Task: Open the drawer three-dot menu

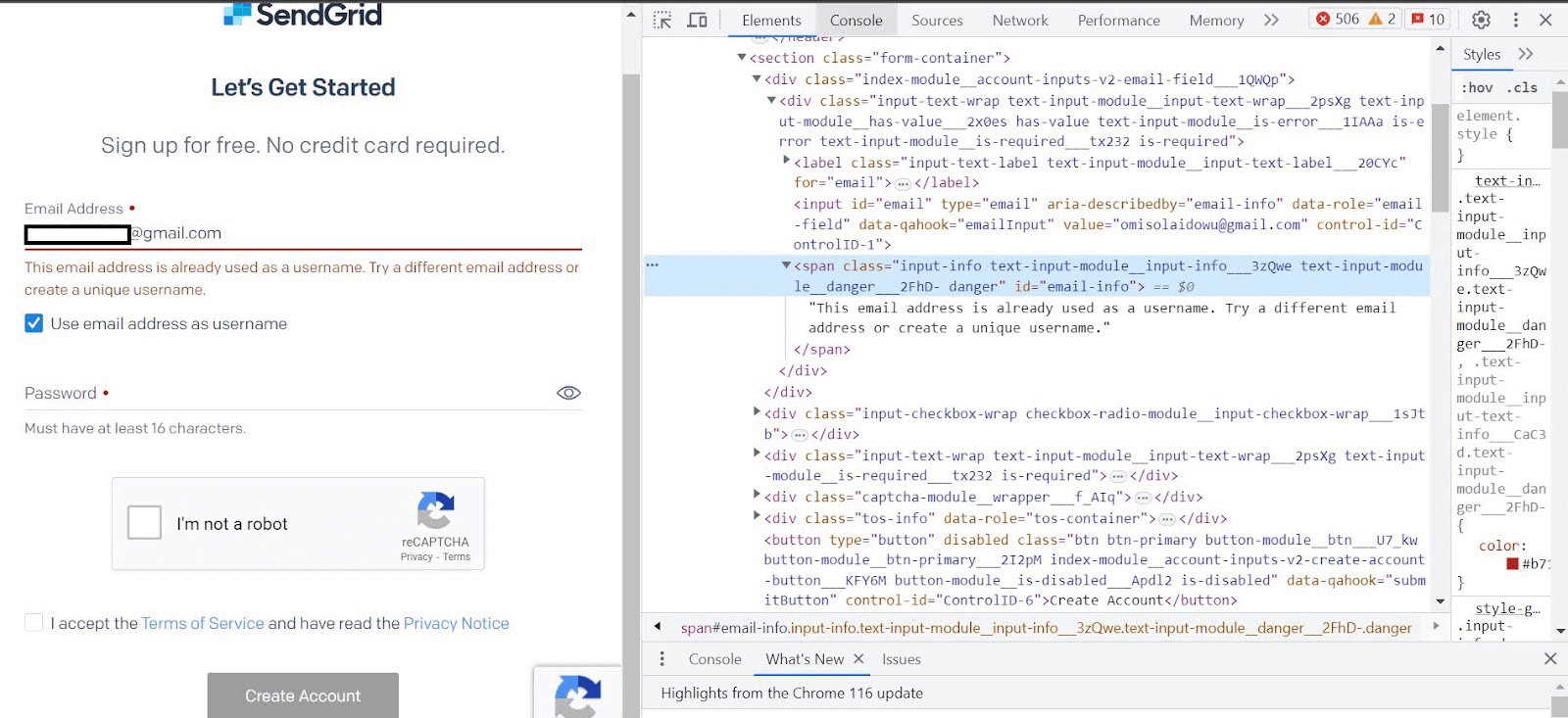Action: pyautogui.click(x=661, y=658)
